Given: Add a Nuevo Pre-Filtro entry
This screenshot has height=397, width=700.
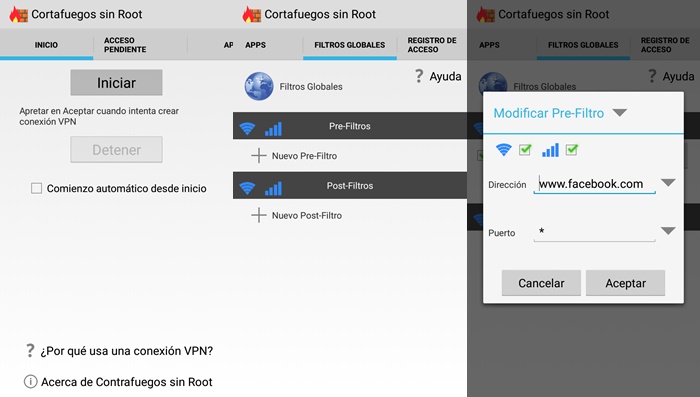Looking at the screenshot, I should pyautogui.click(x=304, y=156).
